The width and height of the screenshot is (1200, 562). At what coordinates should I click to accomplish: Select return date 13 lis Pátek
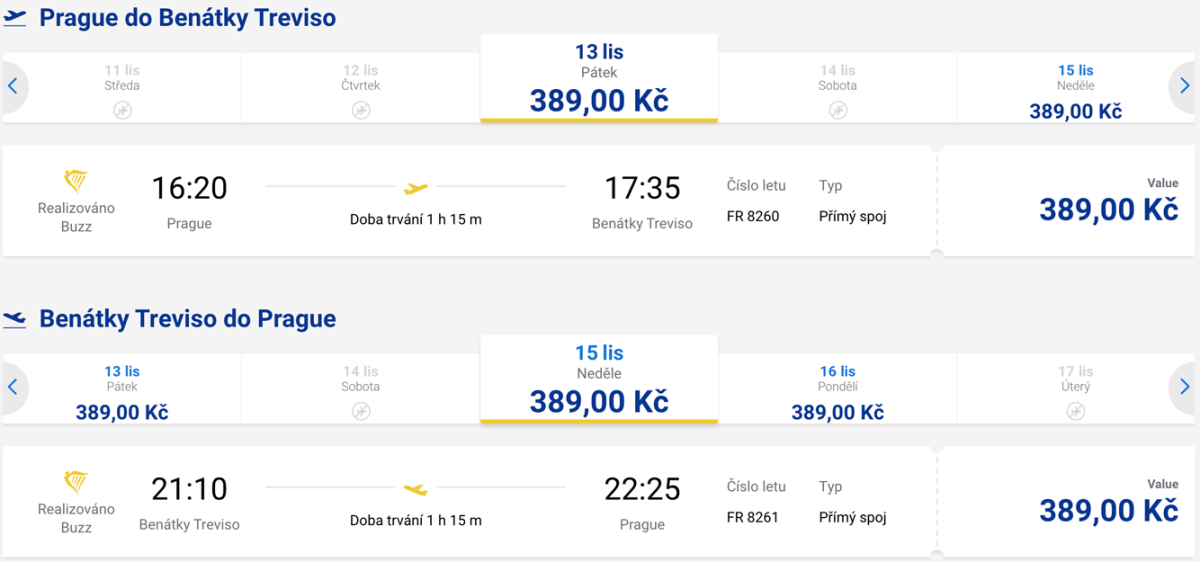point(122,391)
